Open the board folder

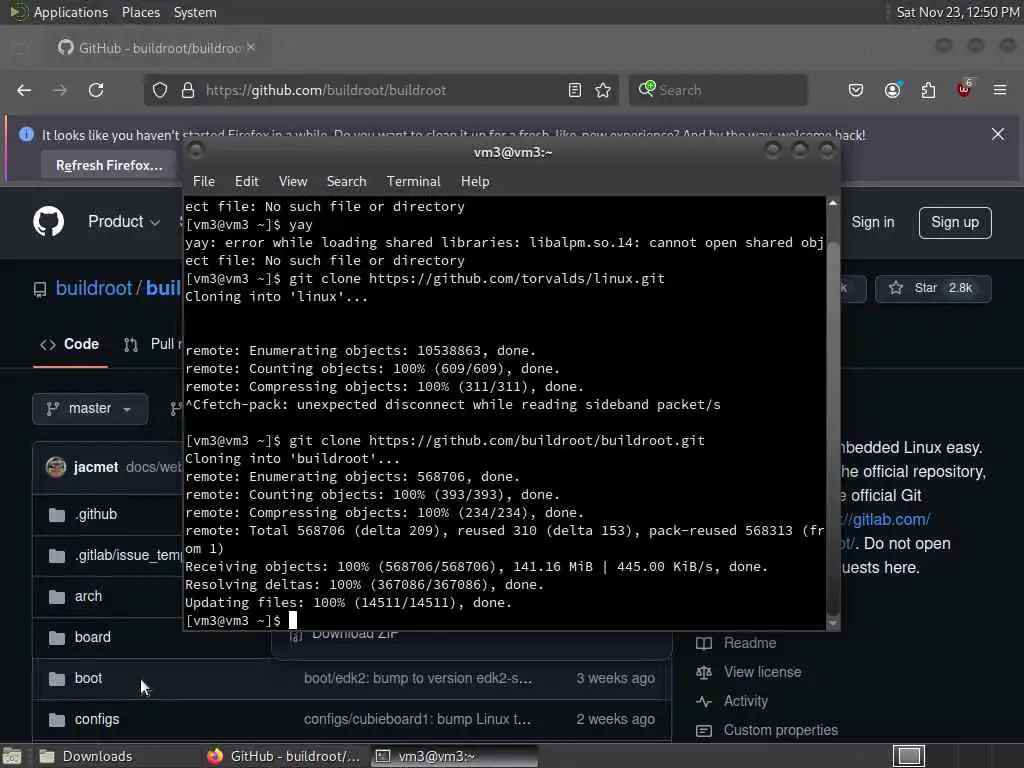(93, 637)
